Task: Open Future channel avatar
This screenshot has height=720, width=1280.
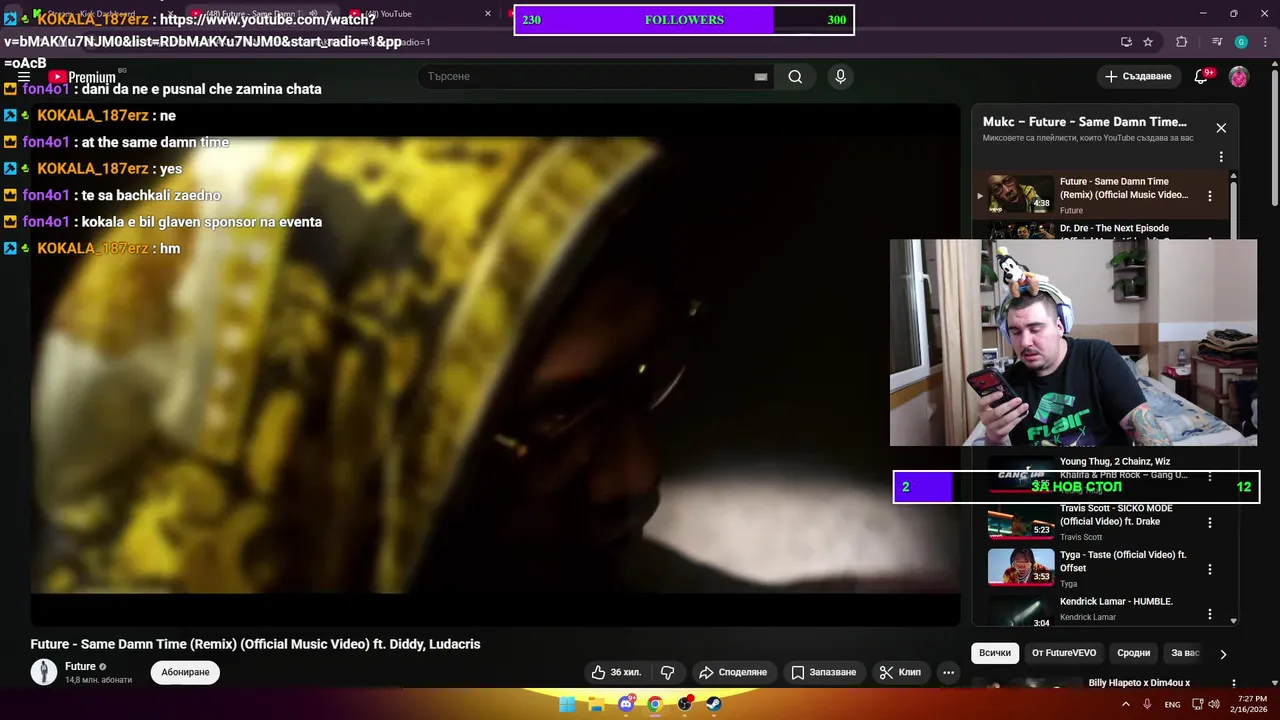Action: pos(44,672)
